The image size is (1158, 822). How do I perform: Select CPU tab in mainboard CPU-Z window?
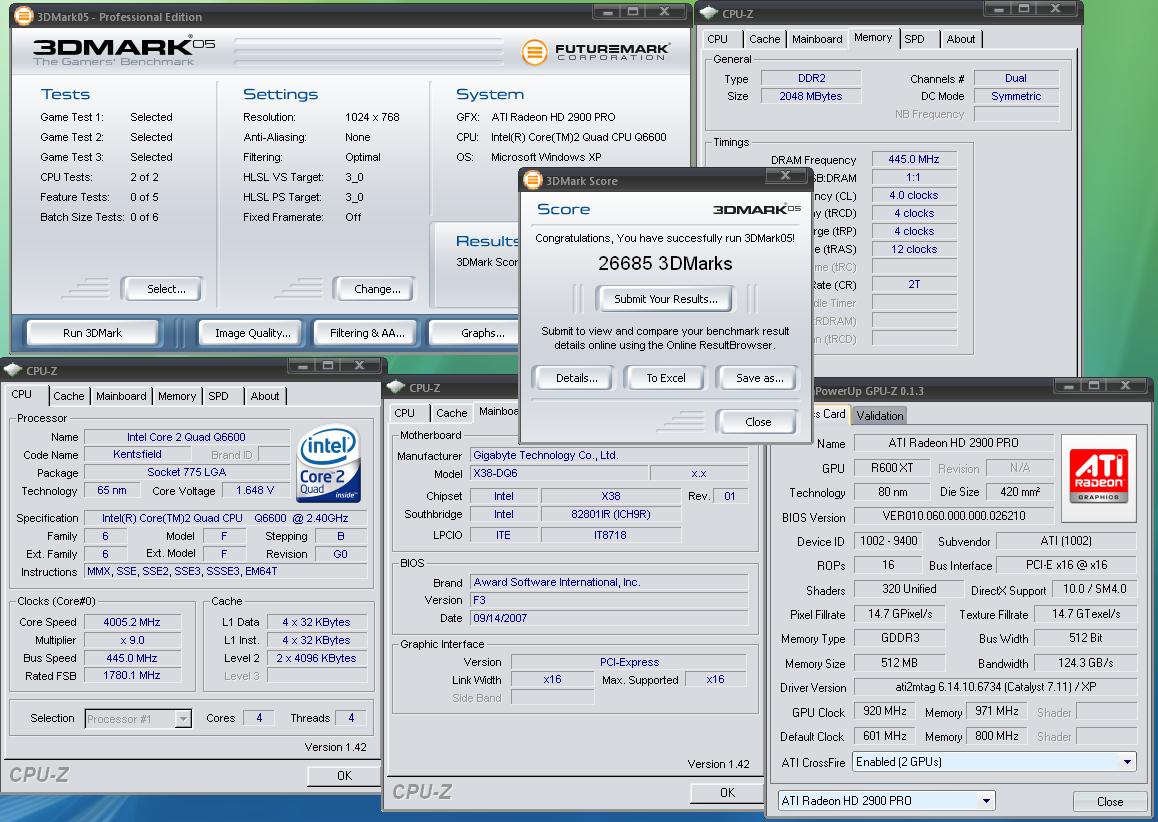click(405, 413)
